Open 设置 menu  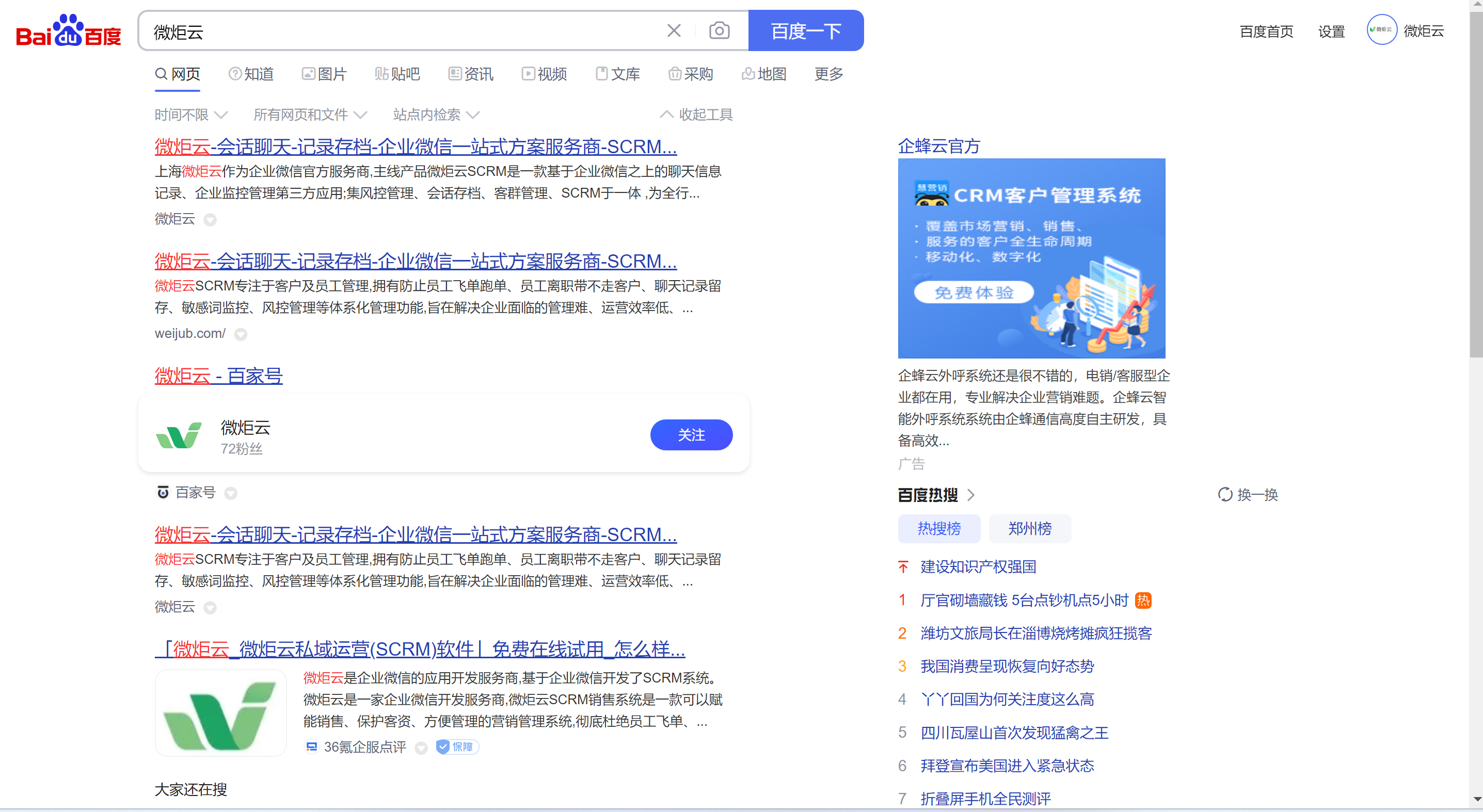click(x=1331, y=31)
